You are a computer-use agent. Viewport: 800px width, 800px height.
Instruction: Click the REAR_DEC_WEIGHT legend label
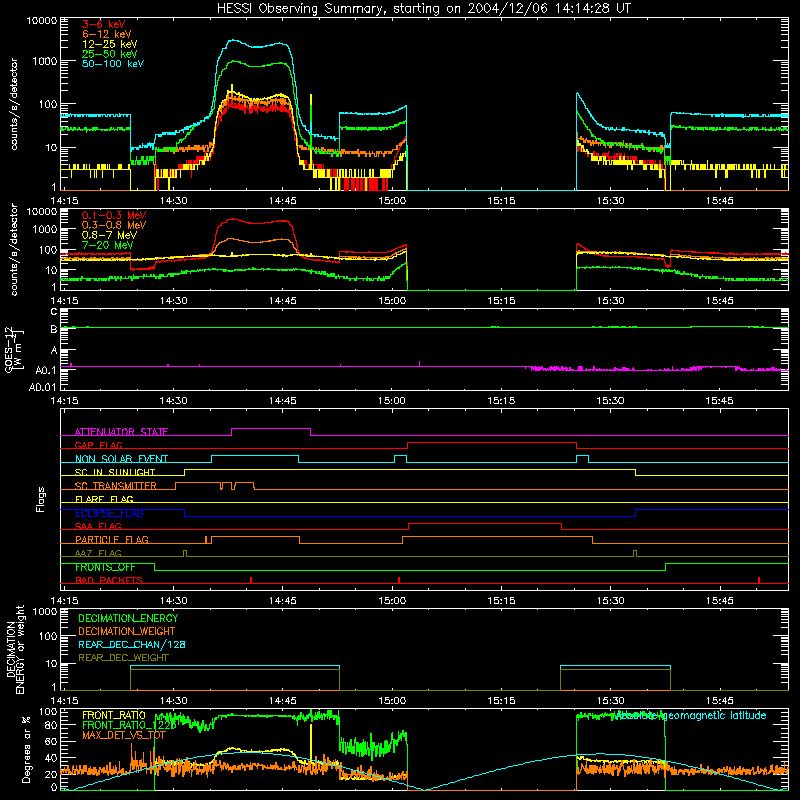click(123, 658)
